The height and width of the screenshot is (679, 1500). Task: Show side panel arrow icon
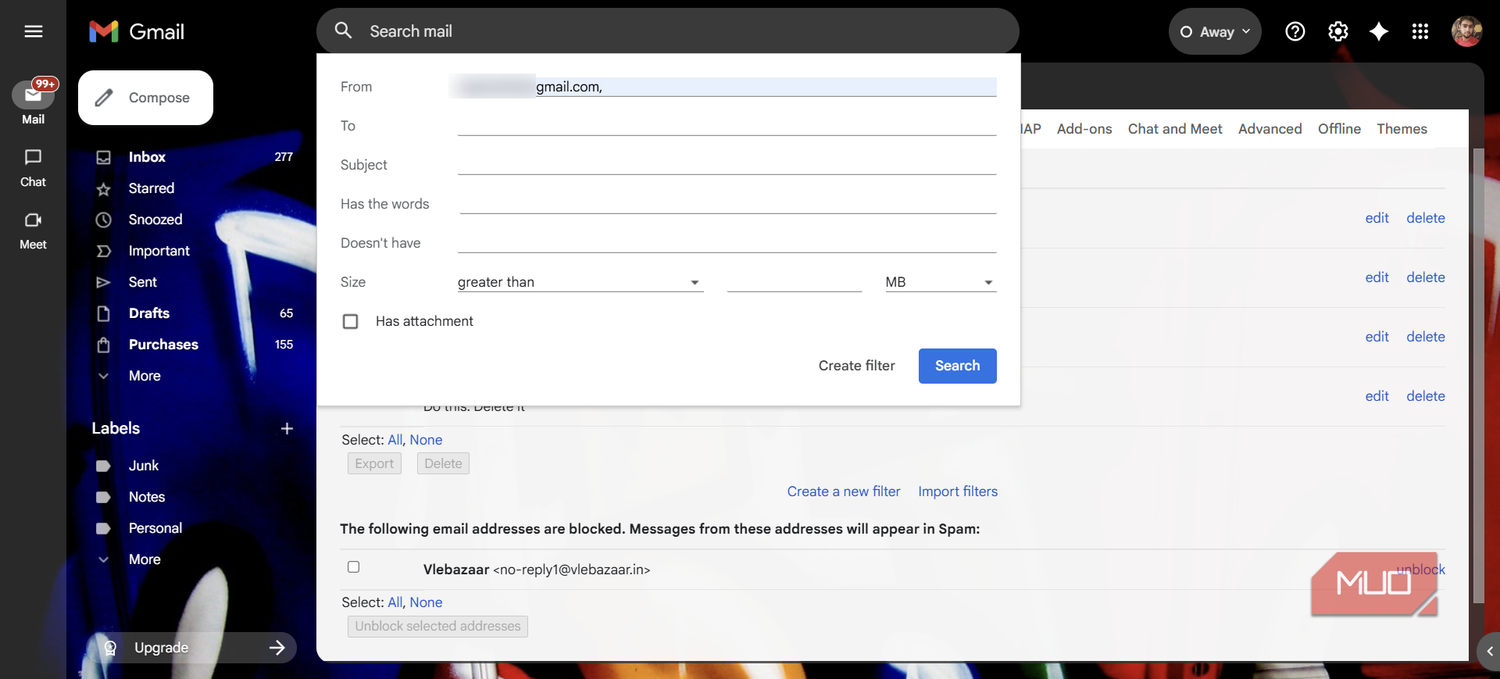click(1489, 652)
